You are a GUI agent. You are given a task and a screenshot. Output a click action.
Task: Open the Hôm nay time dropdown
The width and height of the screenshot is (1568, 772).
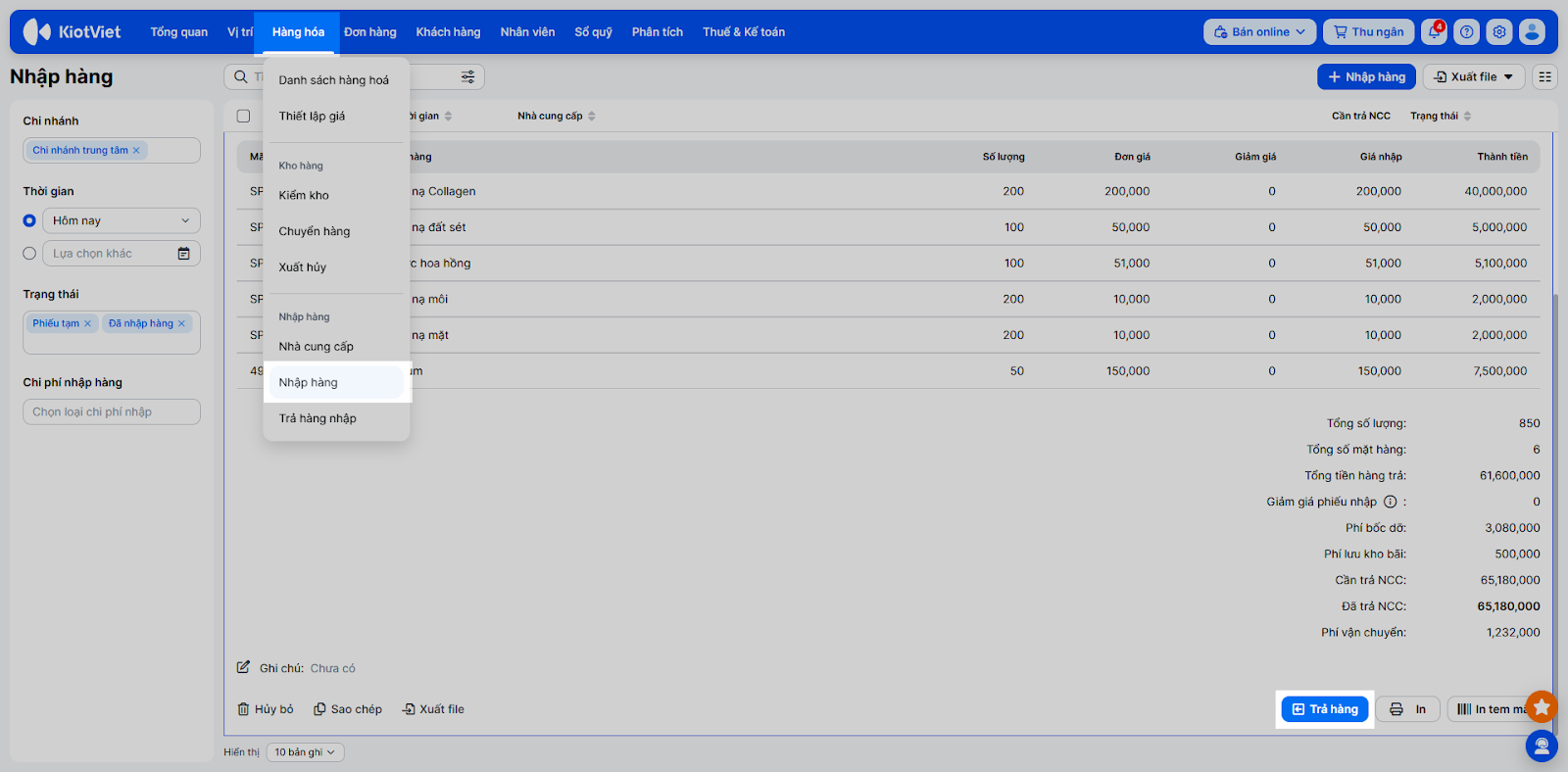pyautogui.click(x=122, y=220)
